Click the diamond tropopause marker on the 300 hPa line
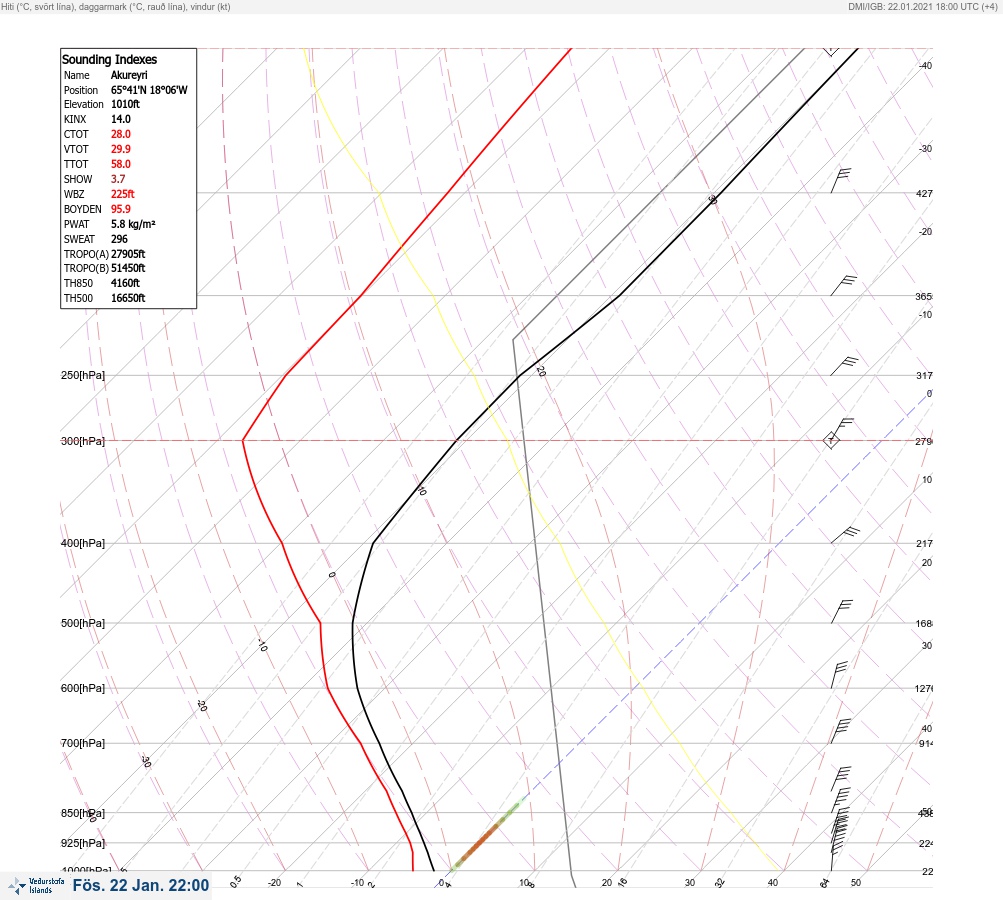 [831, 440]
